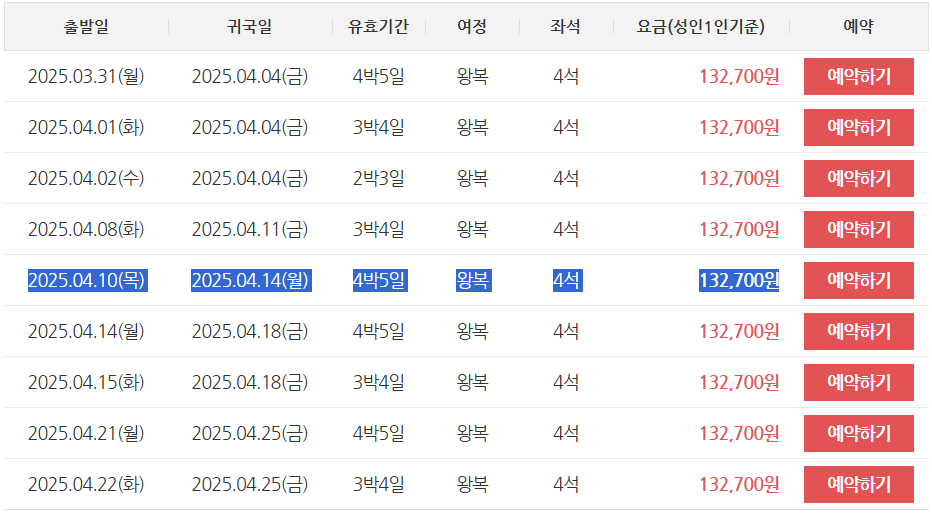The image size is (932, 522).
Task: Click 예약하기 for the 2025.04.15(화) departure
Action: tap(858, 382)
